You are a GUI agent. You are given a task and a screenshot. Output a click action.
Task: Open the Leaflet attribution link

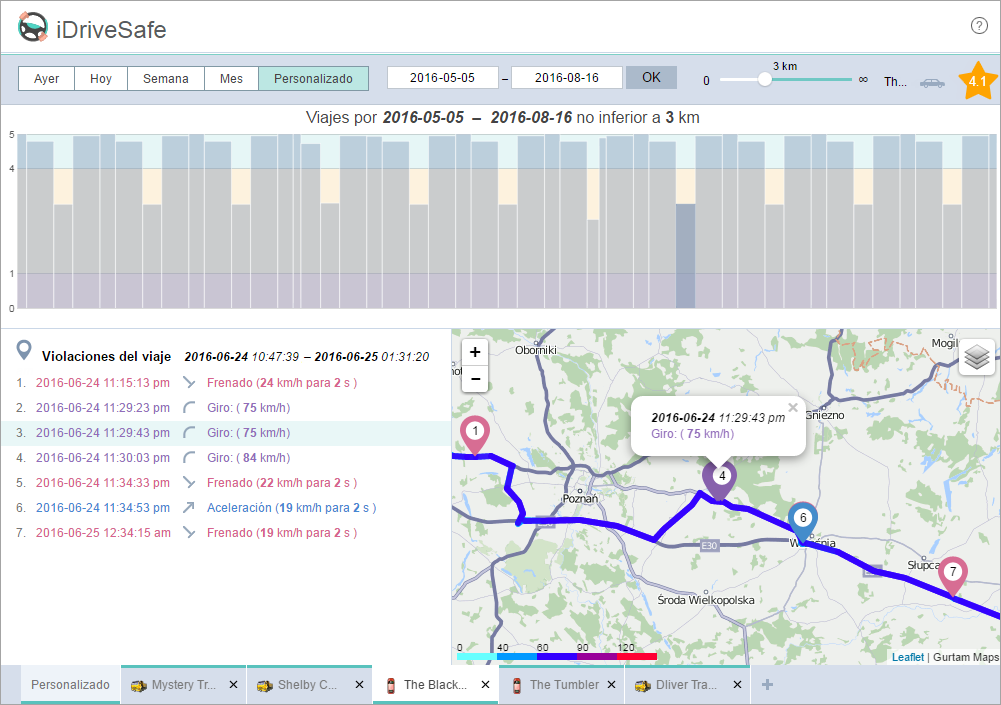[907, 657]
